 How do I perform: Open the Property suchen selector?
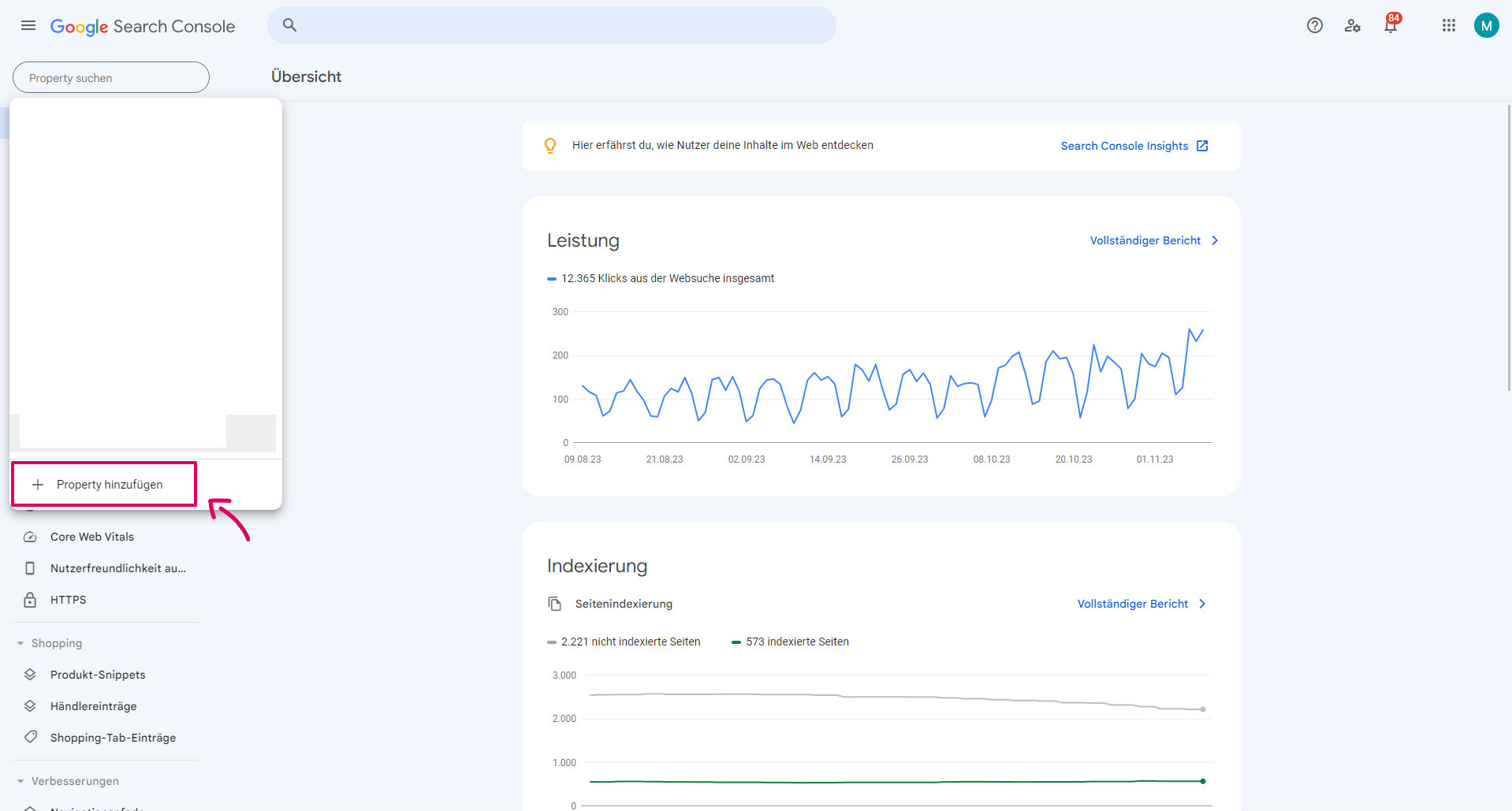click(x=110, y=77)
